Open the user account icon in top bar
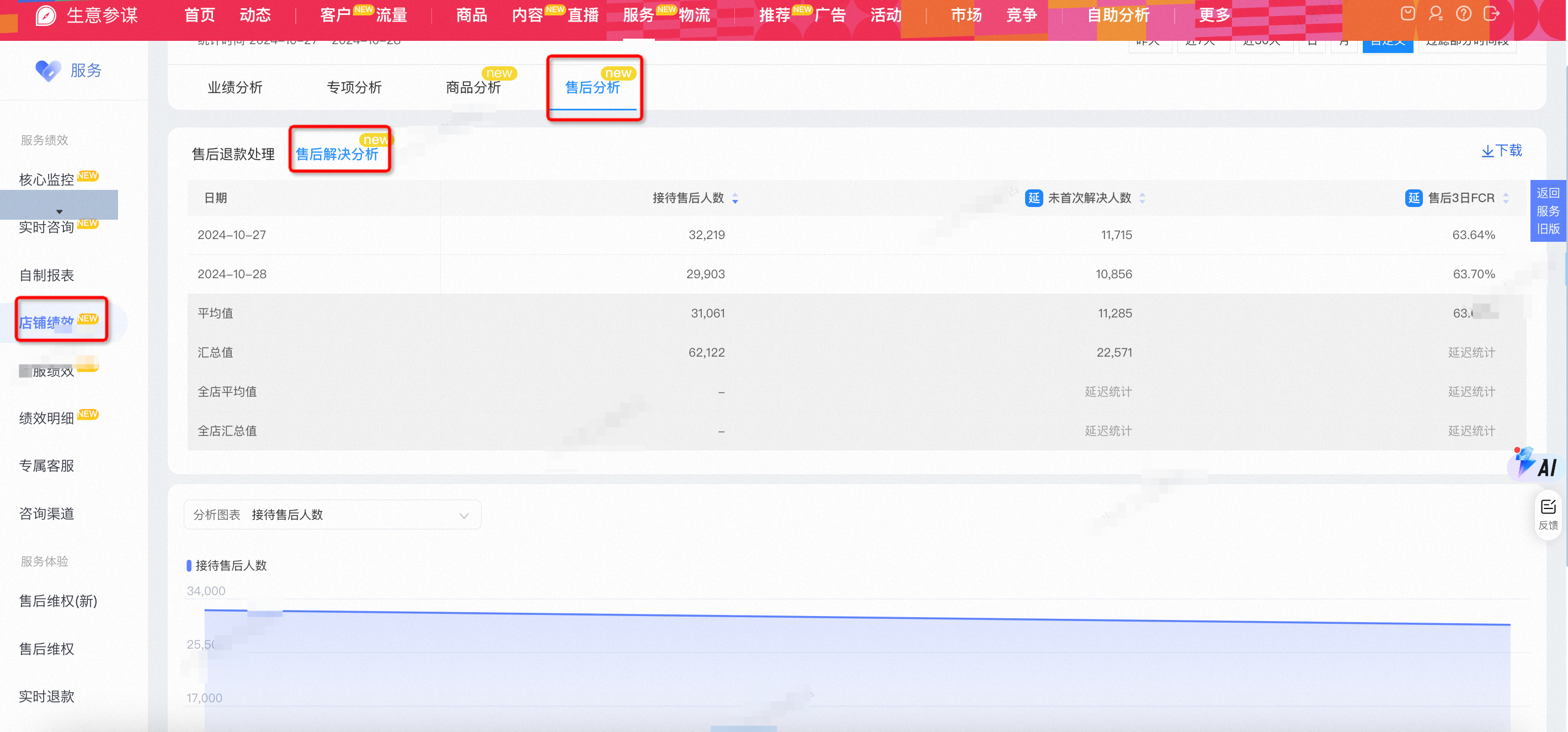The image size is (1568, 732). (1435, 13)
